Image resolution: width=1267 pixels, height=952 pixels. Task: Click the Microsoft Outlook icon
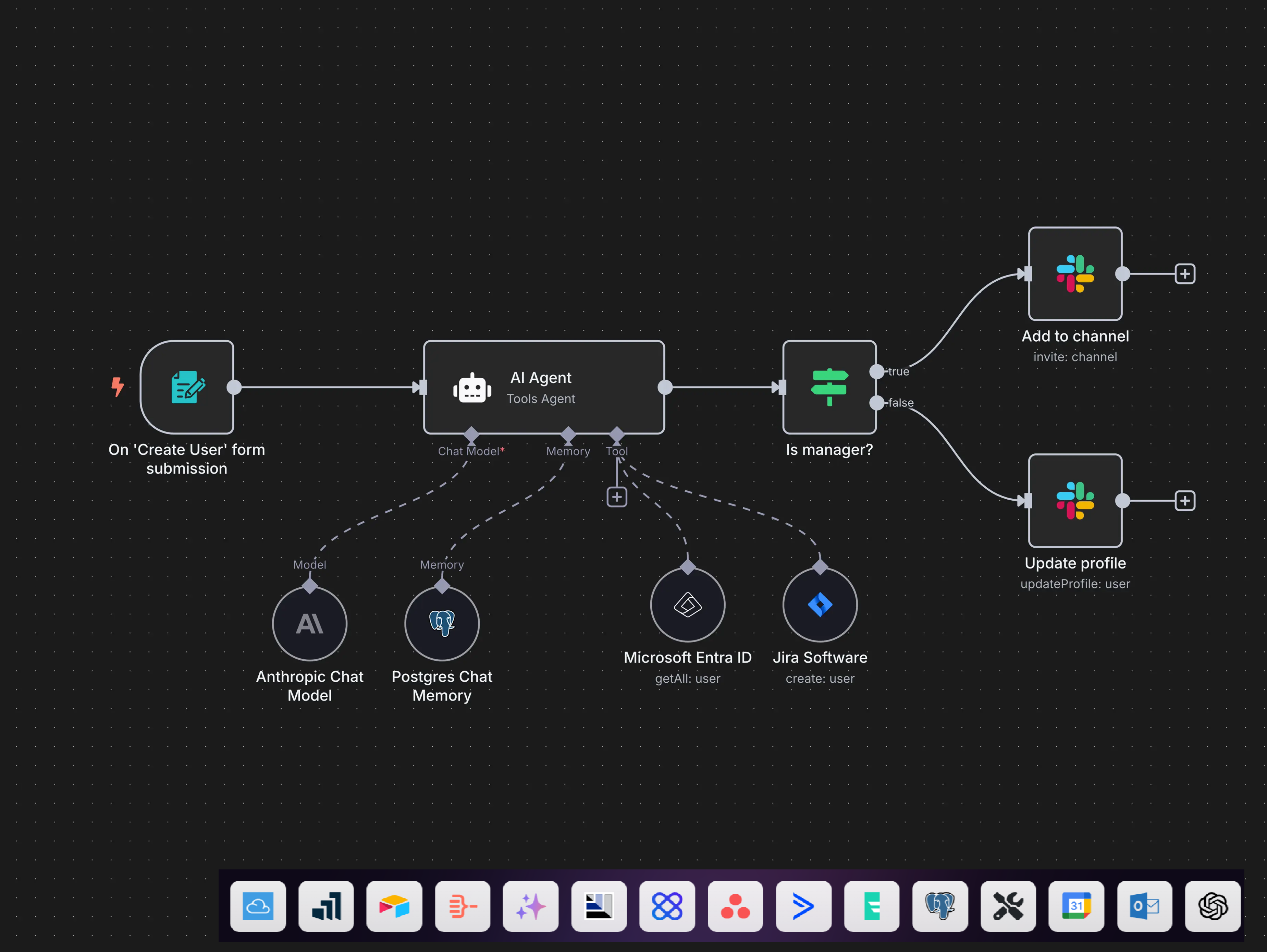(x=1144, y=906)
